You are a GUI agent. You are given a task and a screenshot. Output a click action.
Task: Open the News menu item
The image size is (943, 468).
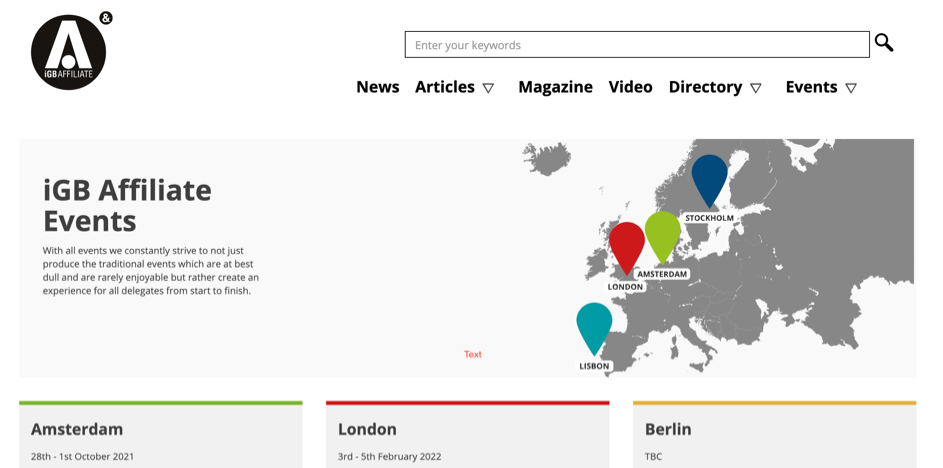(377, 87)
